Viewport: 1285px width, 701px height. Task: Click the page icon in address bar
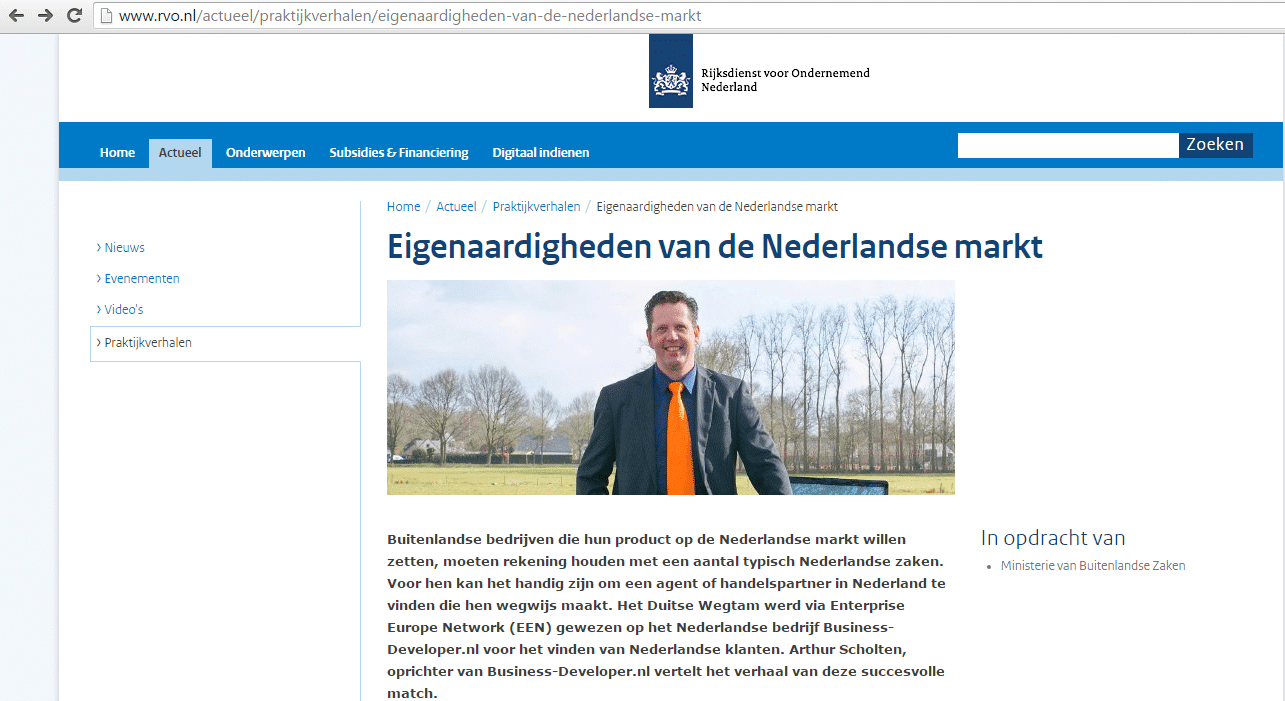click(x=106, y=16)
